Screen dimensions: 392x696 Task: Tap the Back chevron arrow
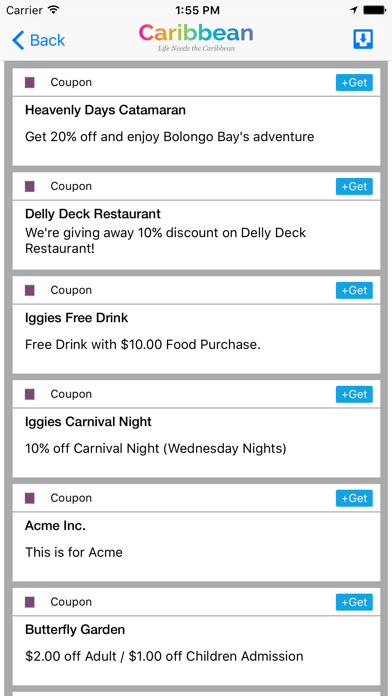click(18, 40)
